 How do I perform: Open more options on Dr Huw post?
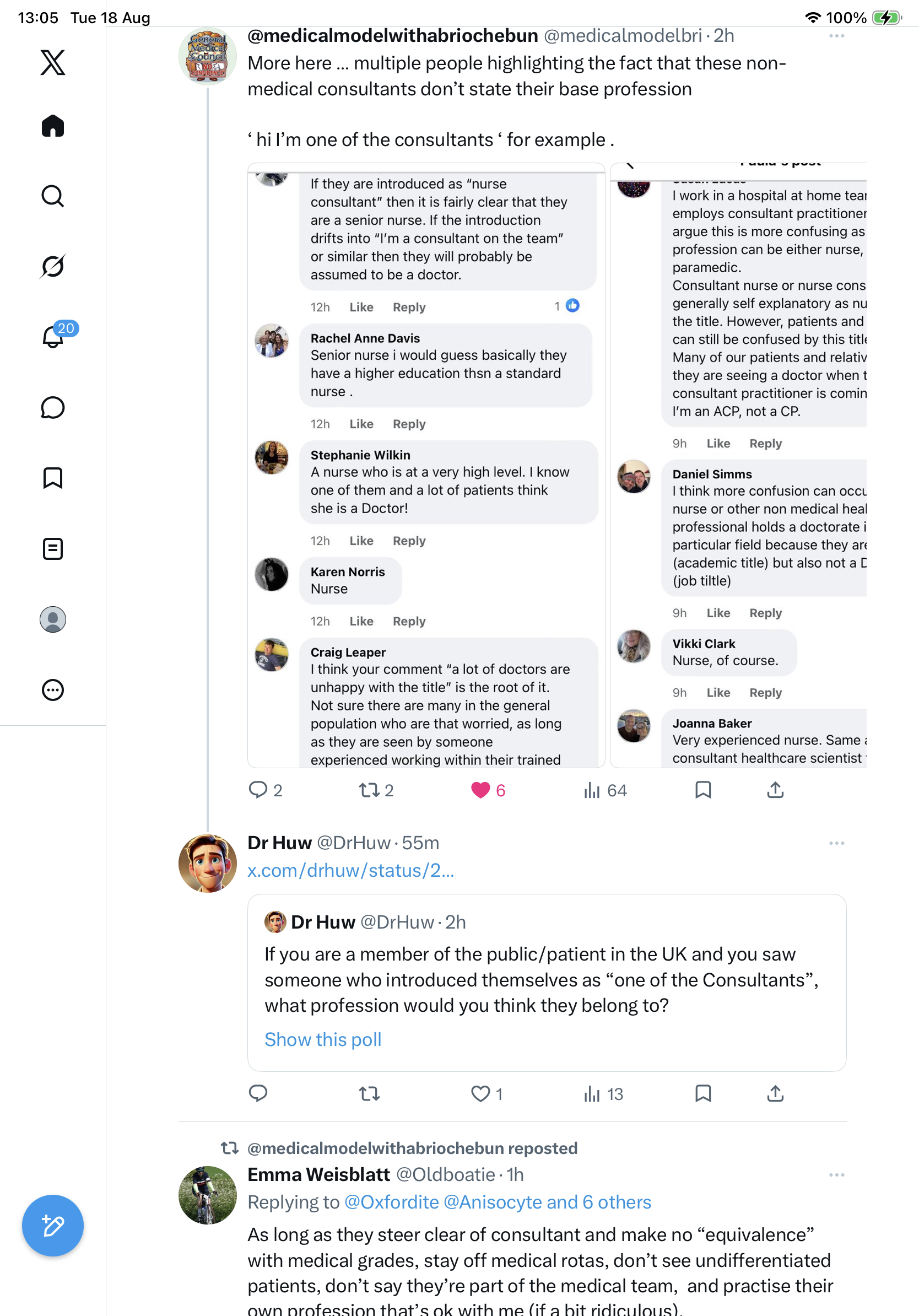click(836, 843)
